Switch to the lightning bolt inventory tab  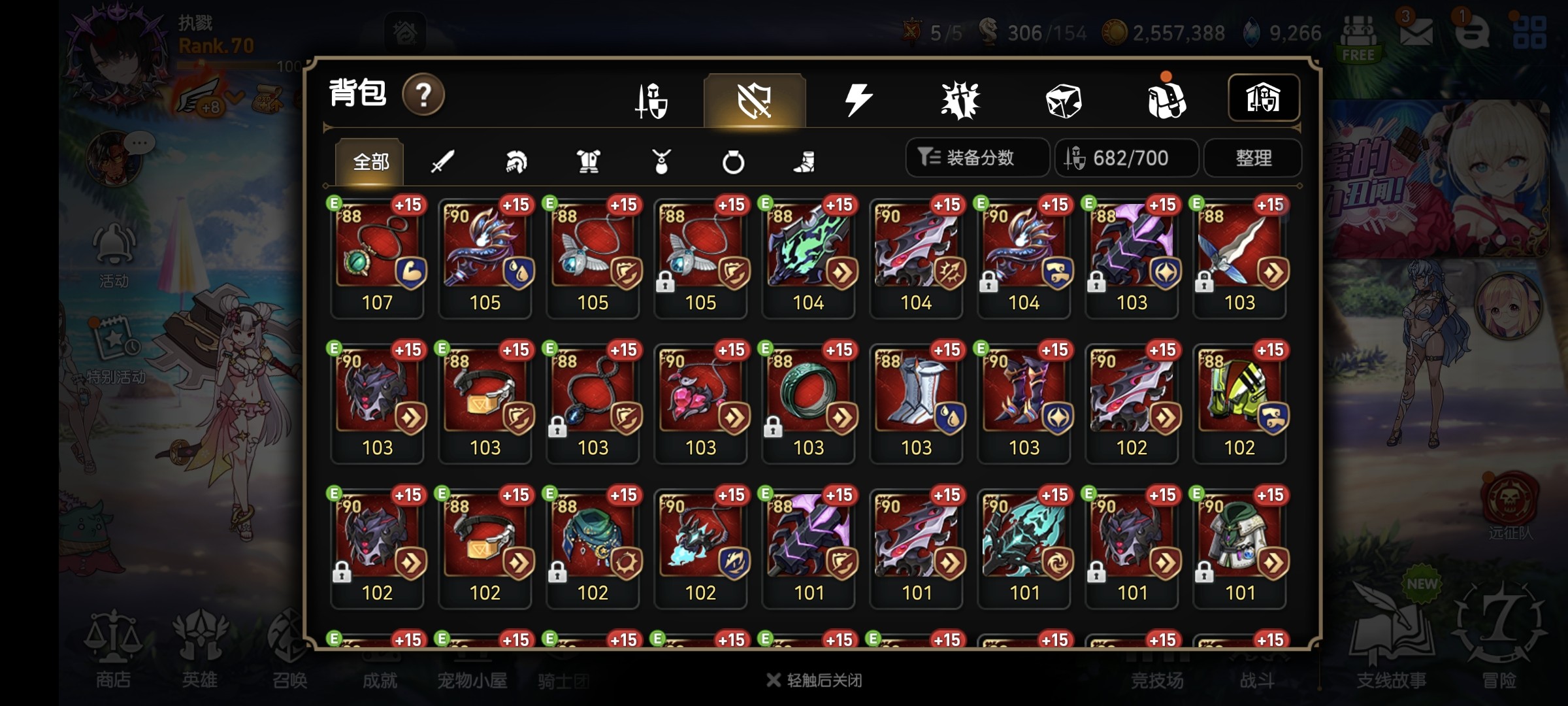coord(857,100)
